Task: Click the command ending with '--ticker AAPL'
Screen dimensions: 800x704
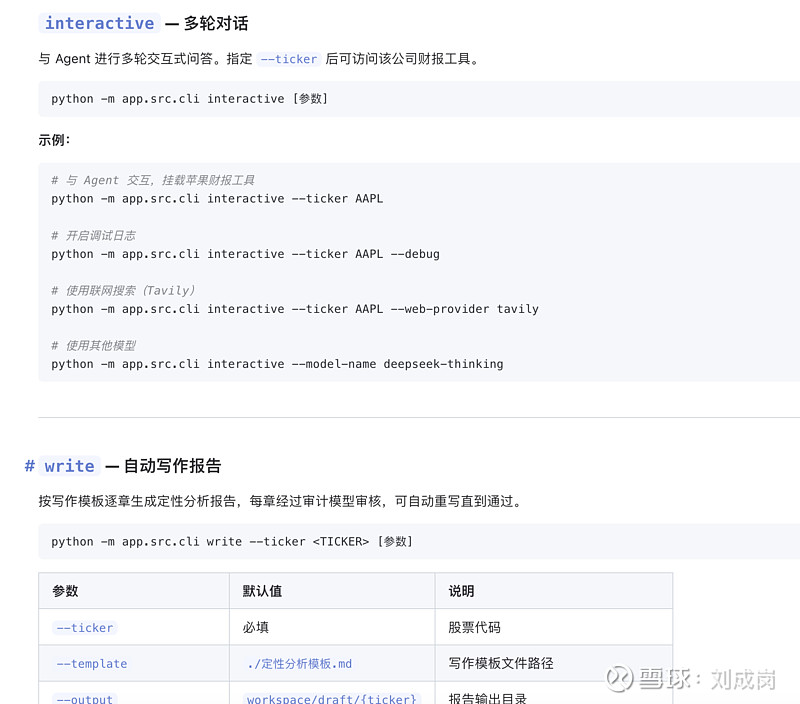Action: [217, 198]
